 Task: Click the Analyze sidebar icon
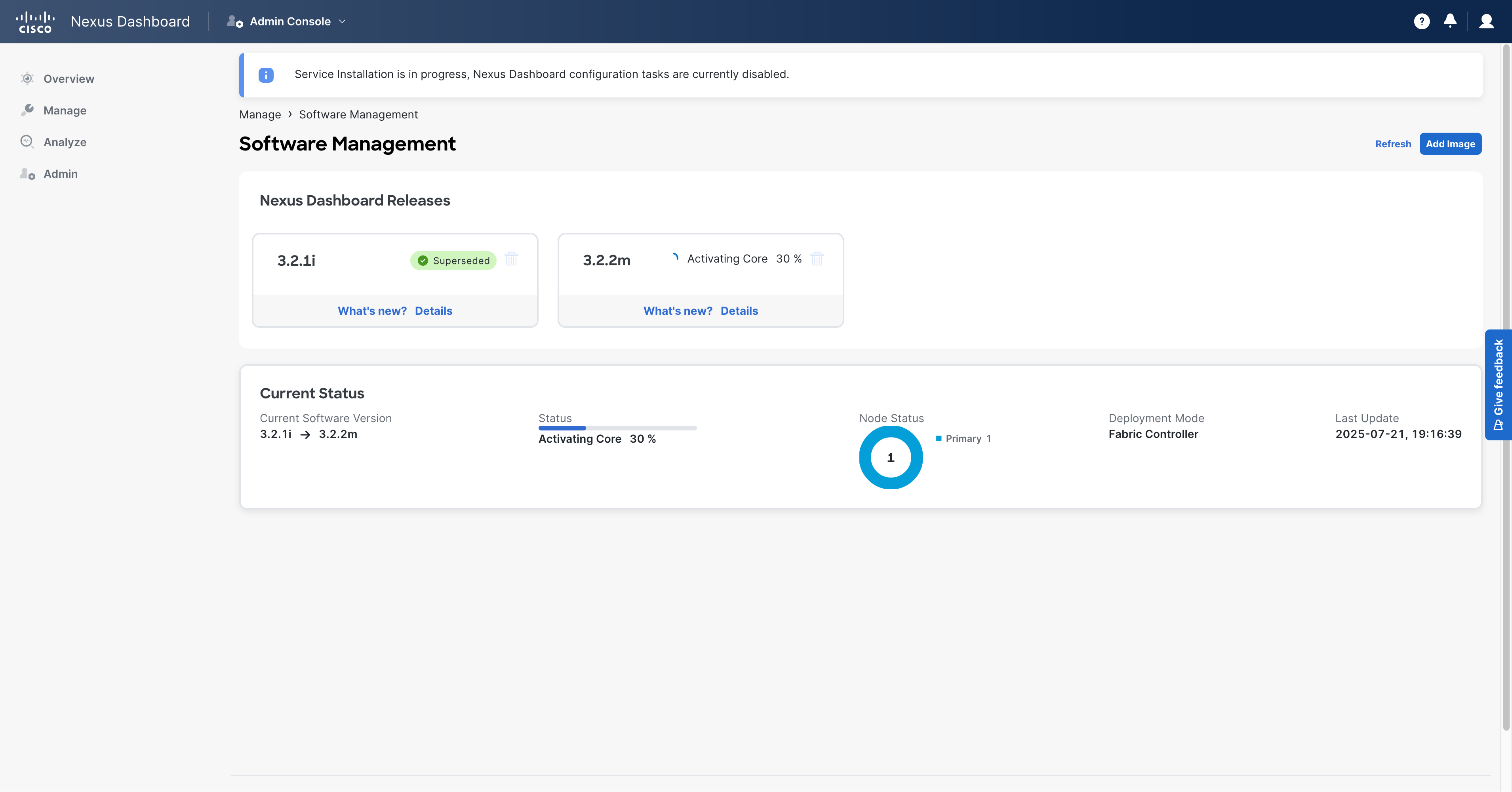(x=27, y=142)
